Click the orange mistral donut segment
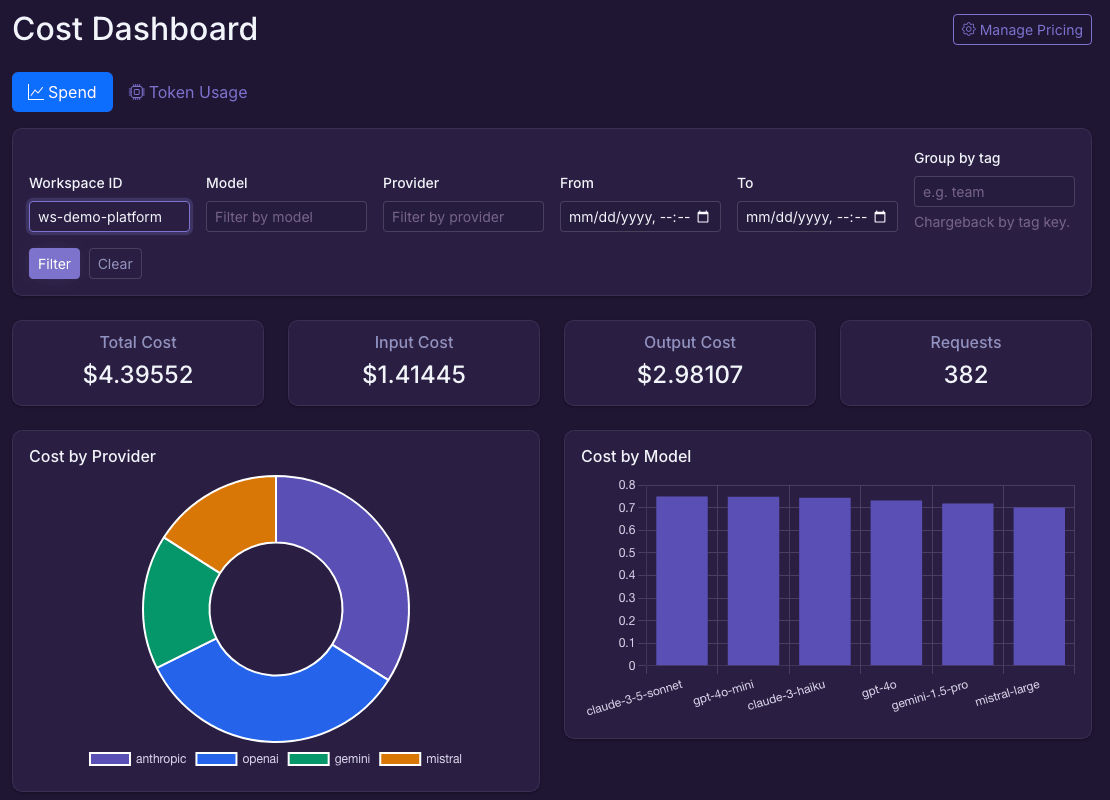This screenshot has width=1110, height=800. [230, 520]
